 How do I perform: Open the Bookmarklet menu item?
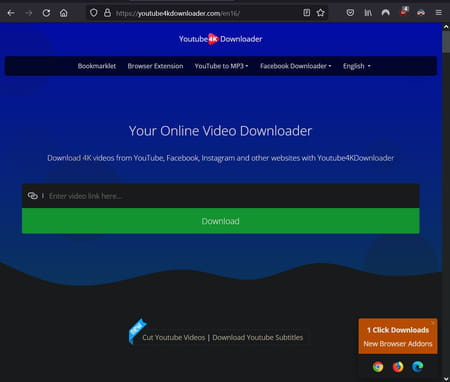(97, 66)
